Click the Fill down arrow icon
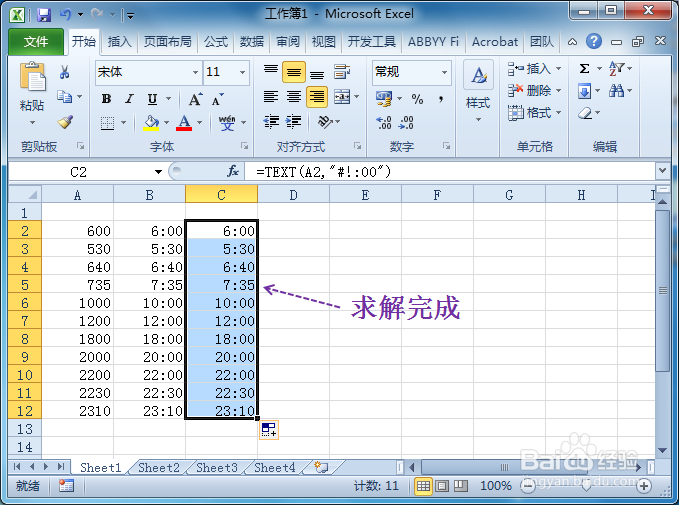 click(x=584, y=91)
